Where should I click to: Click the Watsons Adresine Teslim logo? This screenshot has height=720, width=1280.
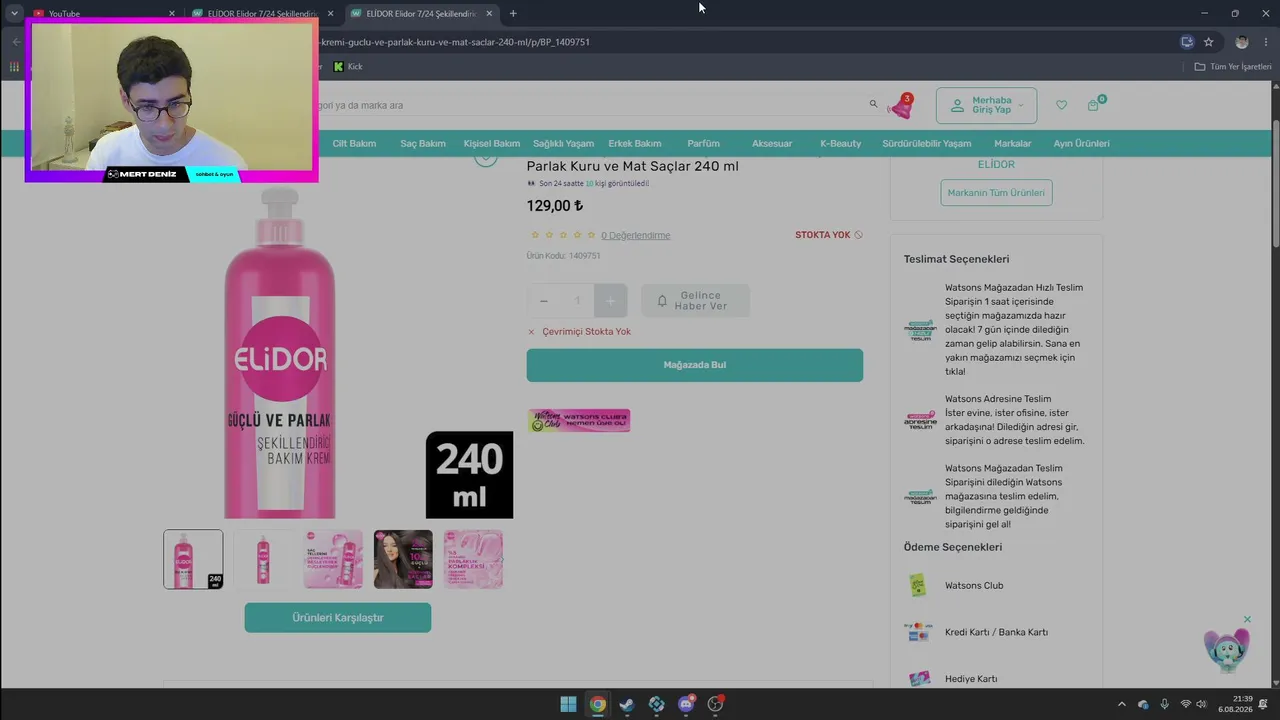click(920, 420)
